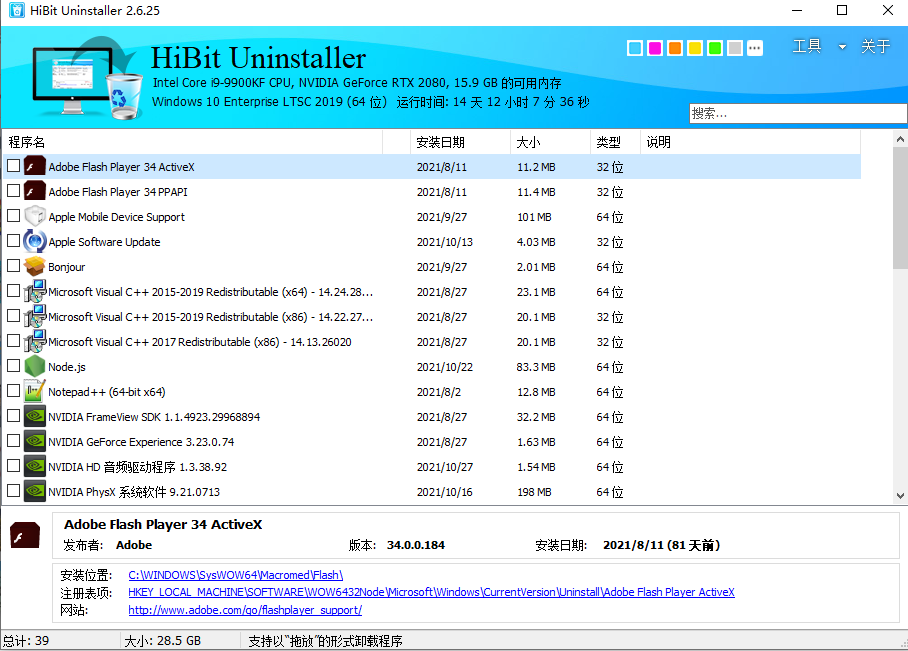Select the Microsoft Visual C++ 2017 Redistributable icon
This screenshot has width=908, height=651.
pyautogui.click(x=35, y=342)
